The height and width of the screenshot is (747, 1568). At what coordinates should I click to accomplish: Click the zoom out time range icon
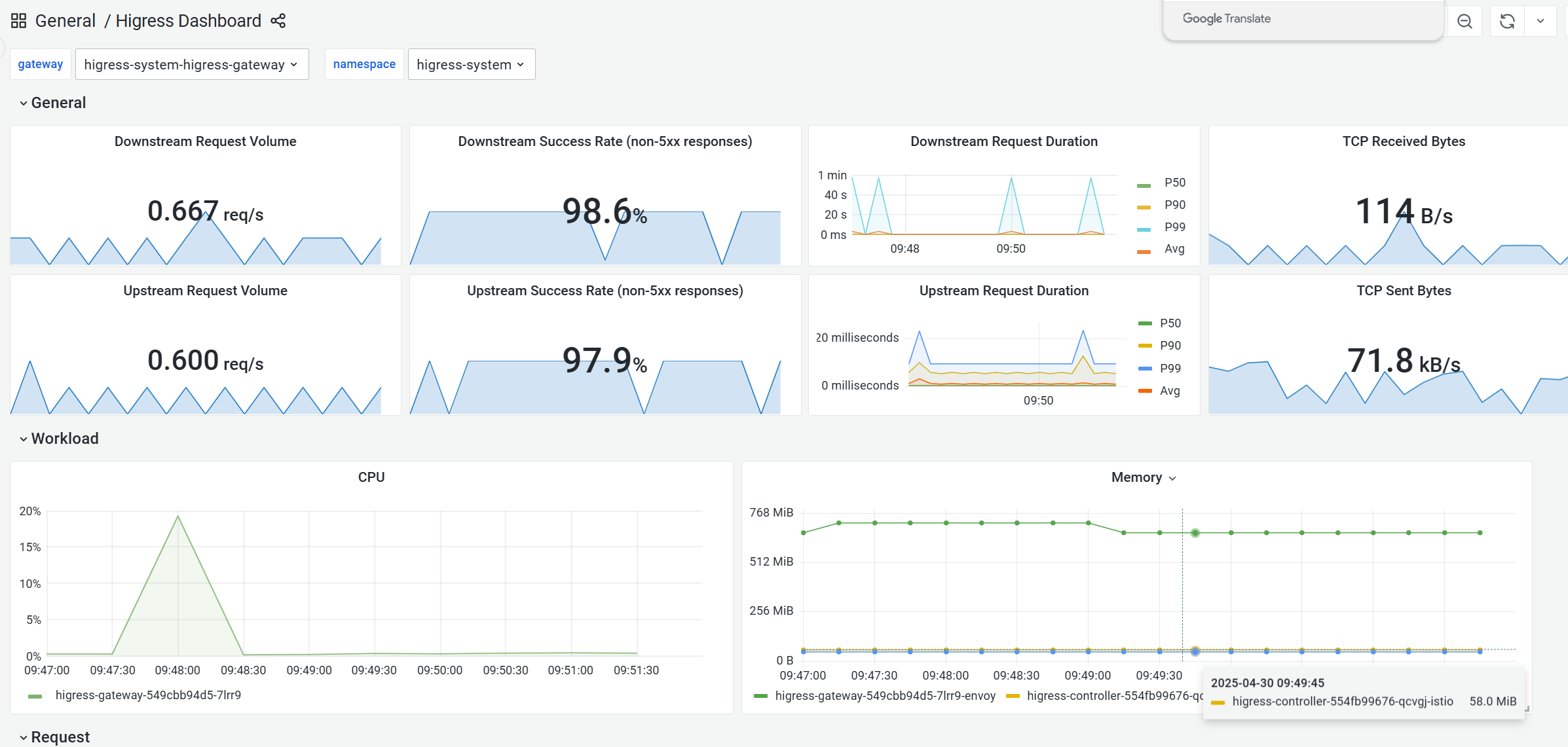[1465, 22]
